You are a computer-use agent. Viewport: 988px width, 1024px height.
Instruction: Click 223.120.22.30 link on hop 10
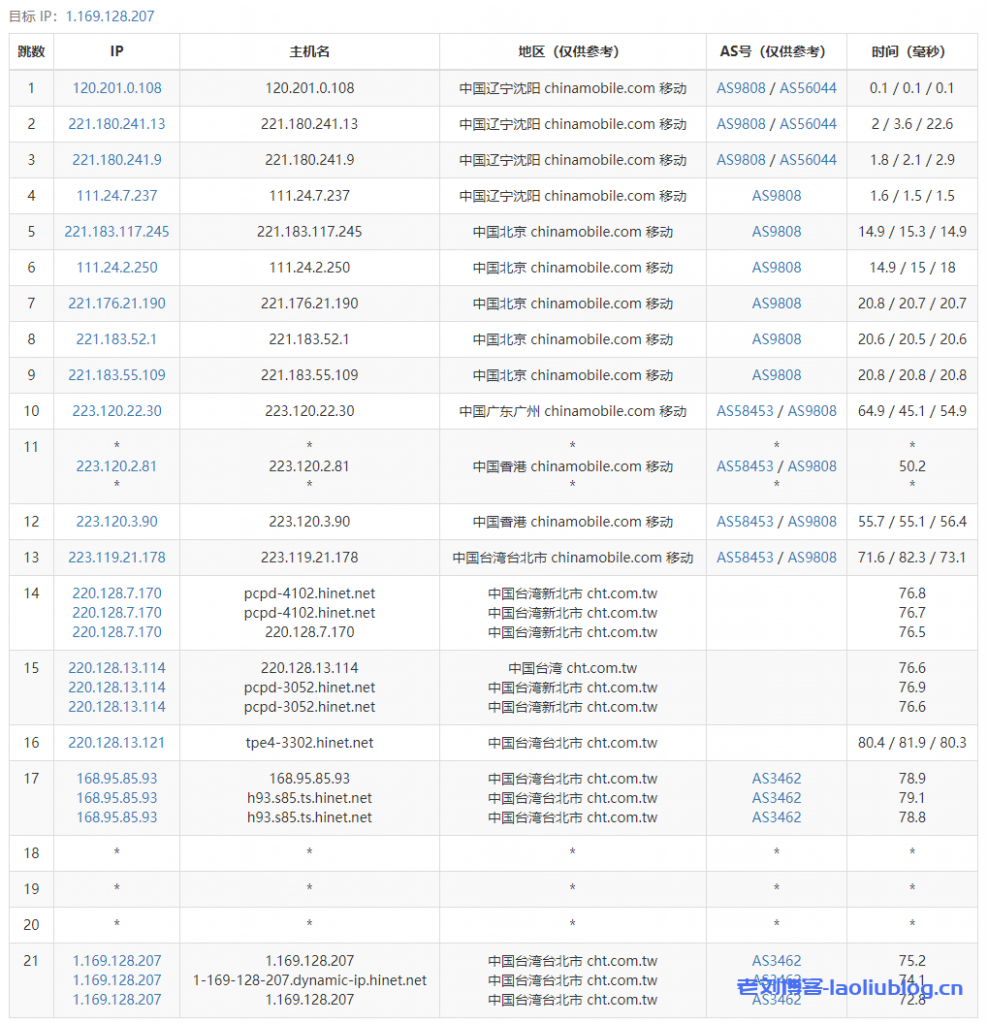pos(115,411)
